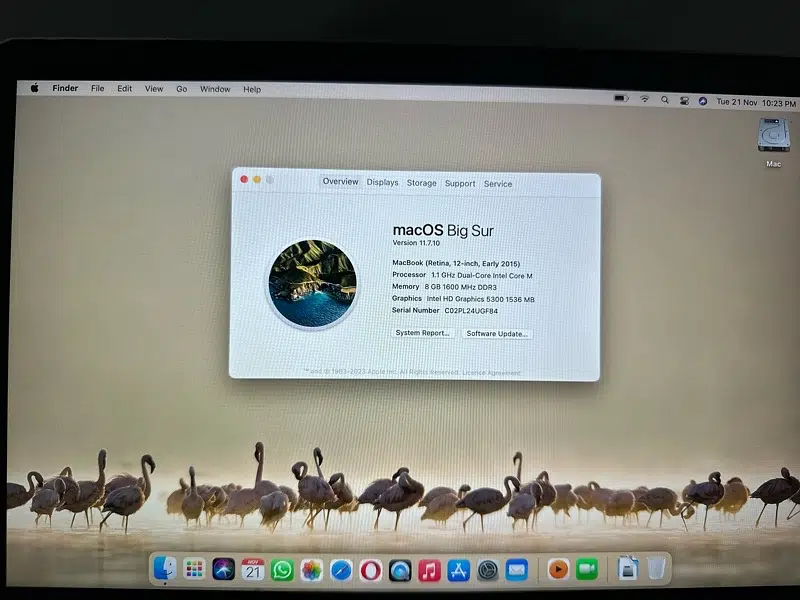This screenshot has width=800, height=600.
Task: Open the Mac hard drive desktop icon
Action: [x=773, y=135]
